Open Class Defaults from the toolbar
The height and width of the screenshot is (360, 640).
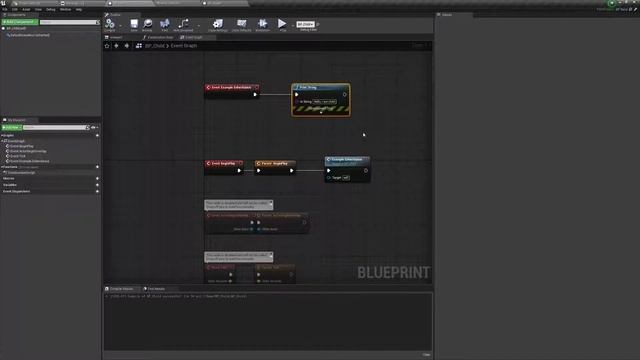pos(242,24)
